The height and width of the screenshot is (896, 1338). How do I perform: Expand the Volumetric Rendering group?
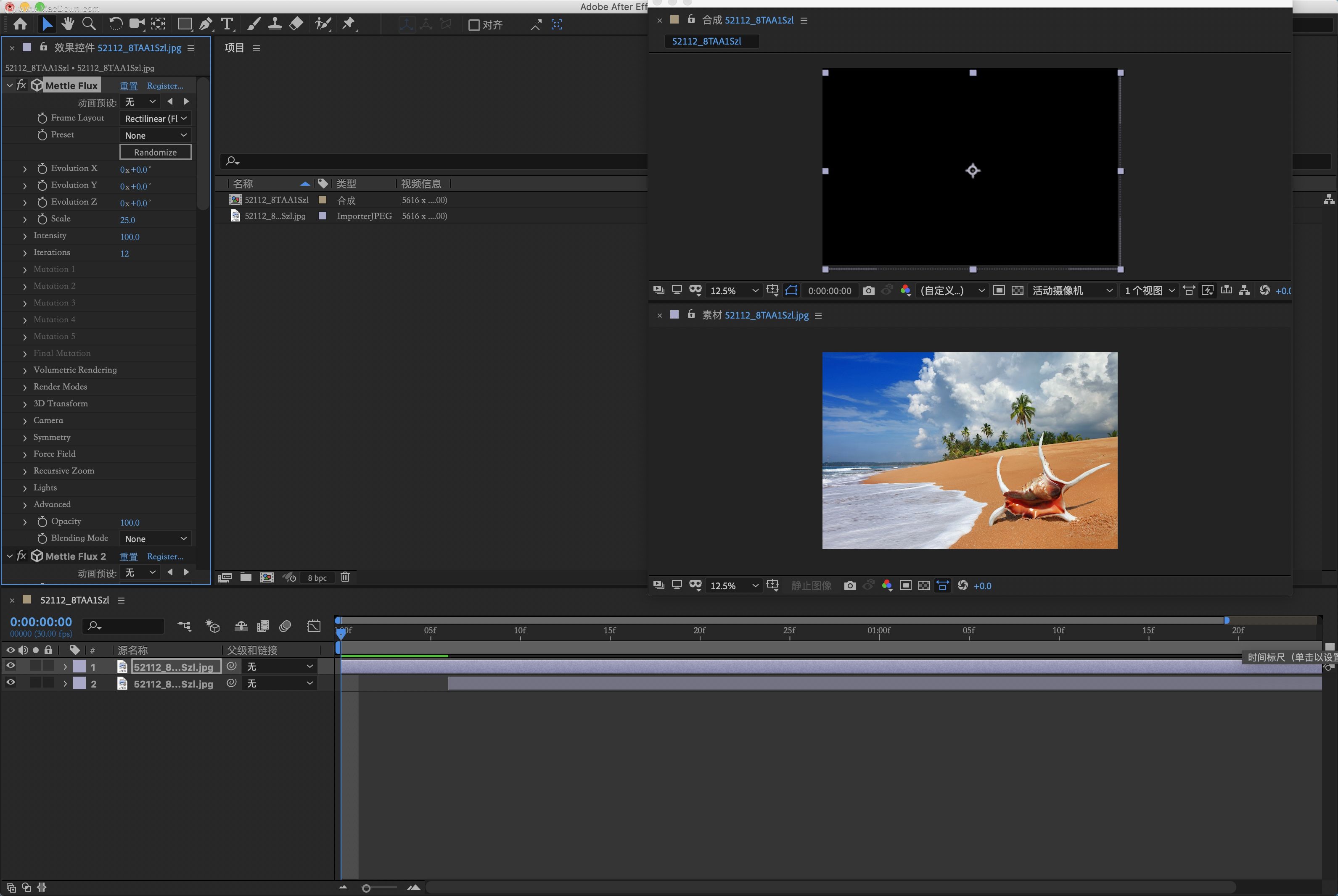(24, 370)
